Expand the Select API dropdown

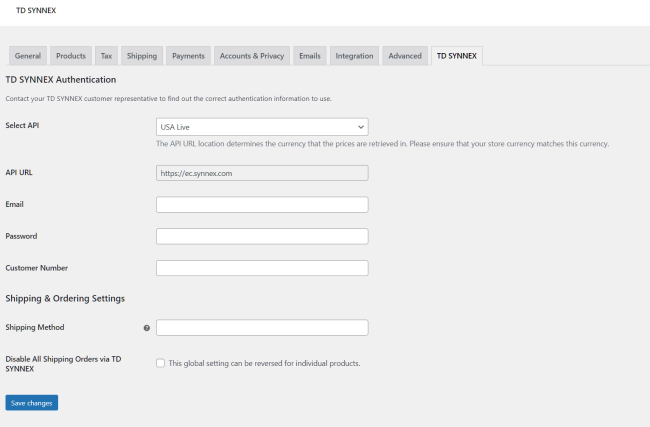click(x=262, y=127)
